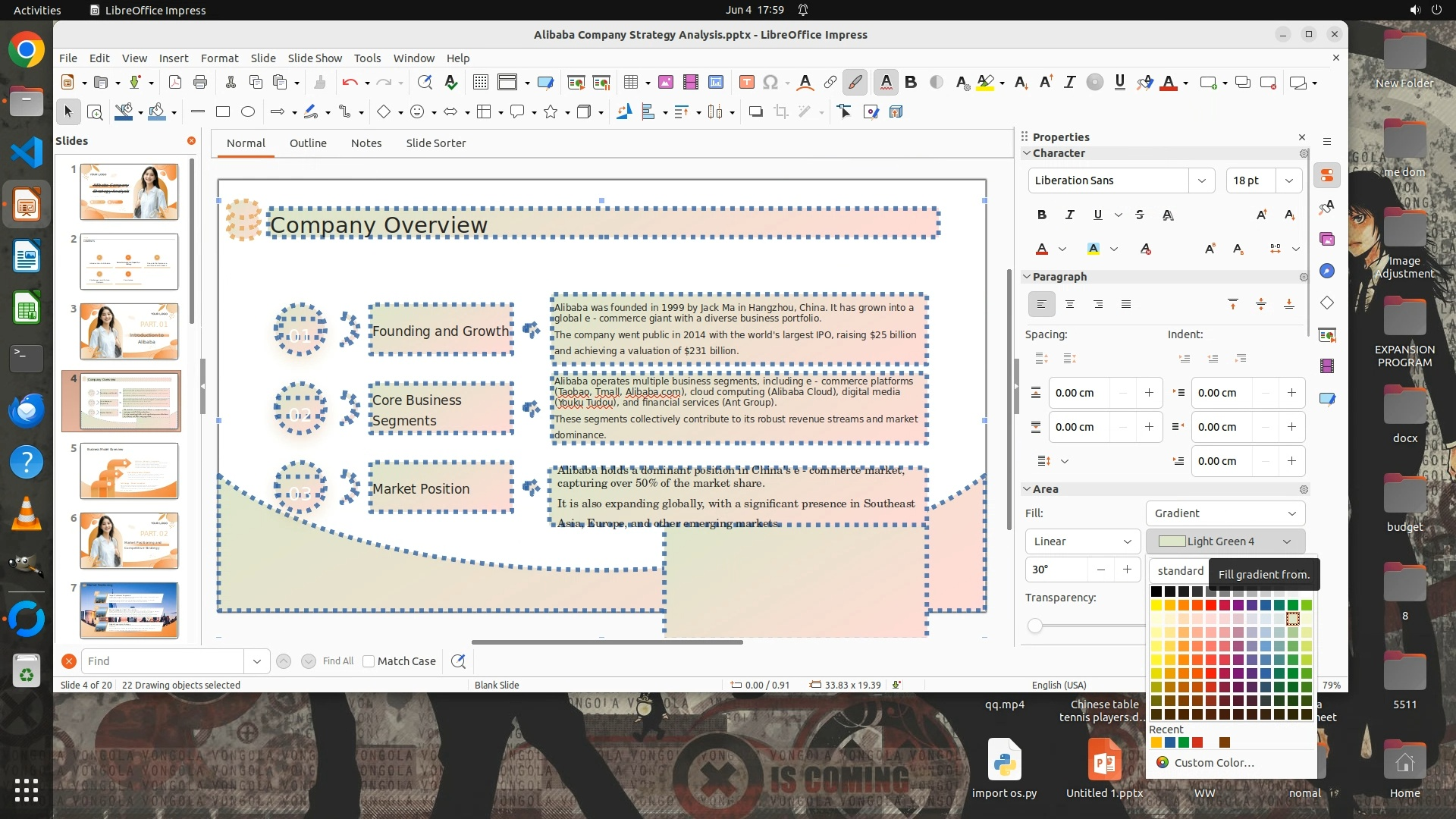Click the Find All button

tap(337, 661)
